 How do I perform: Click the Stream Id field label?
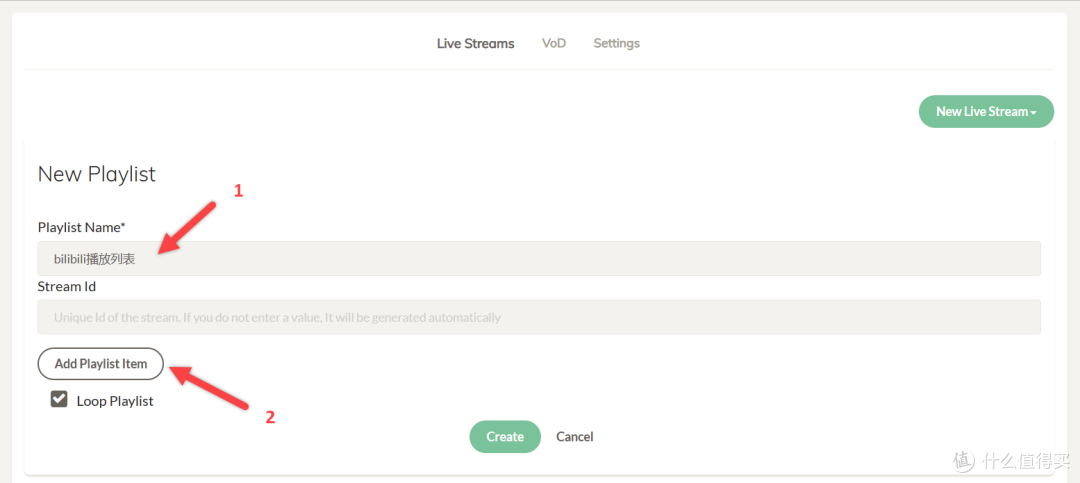point(67,286)
